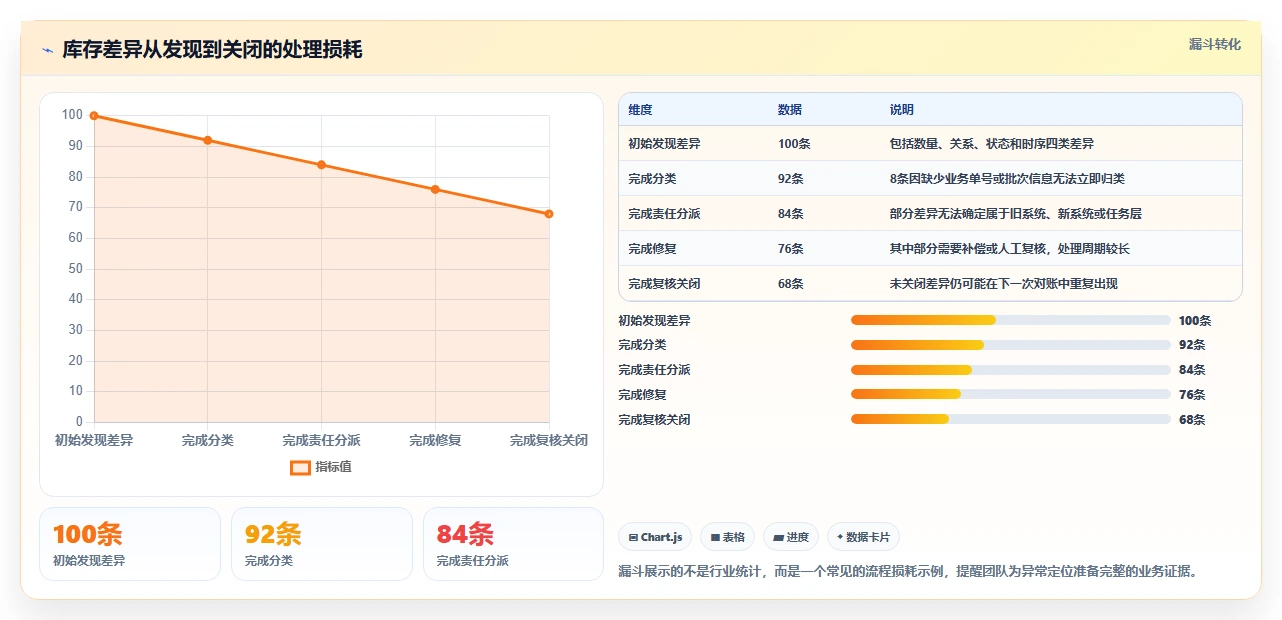Open the 92条 完成分类 stat card
Image resolution: width=1282 pixels, height=620 pixels.
(322, 544)
